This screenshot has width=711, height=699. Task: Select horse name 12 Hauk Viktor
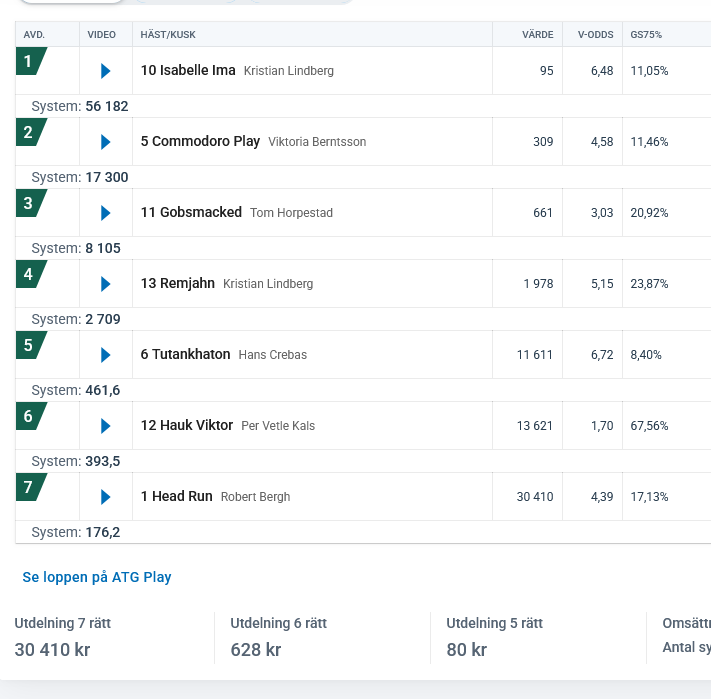coord(187,426)
